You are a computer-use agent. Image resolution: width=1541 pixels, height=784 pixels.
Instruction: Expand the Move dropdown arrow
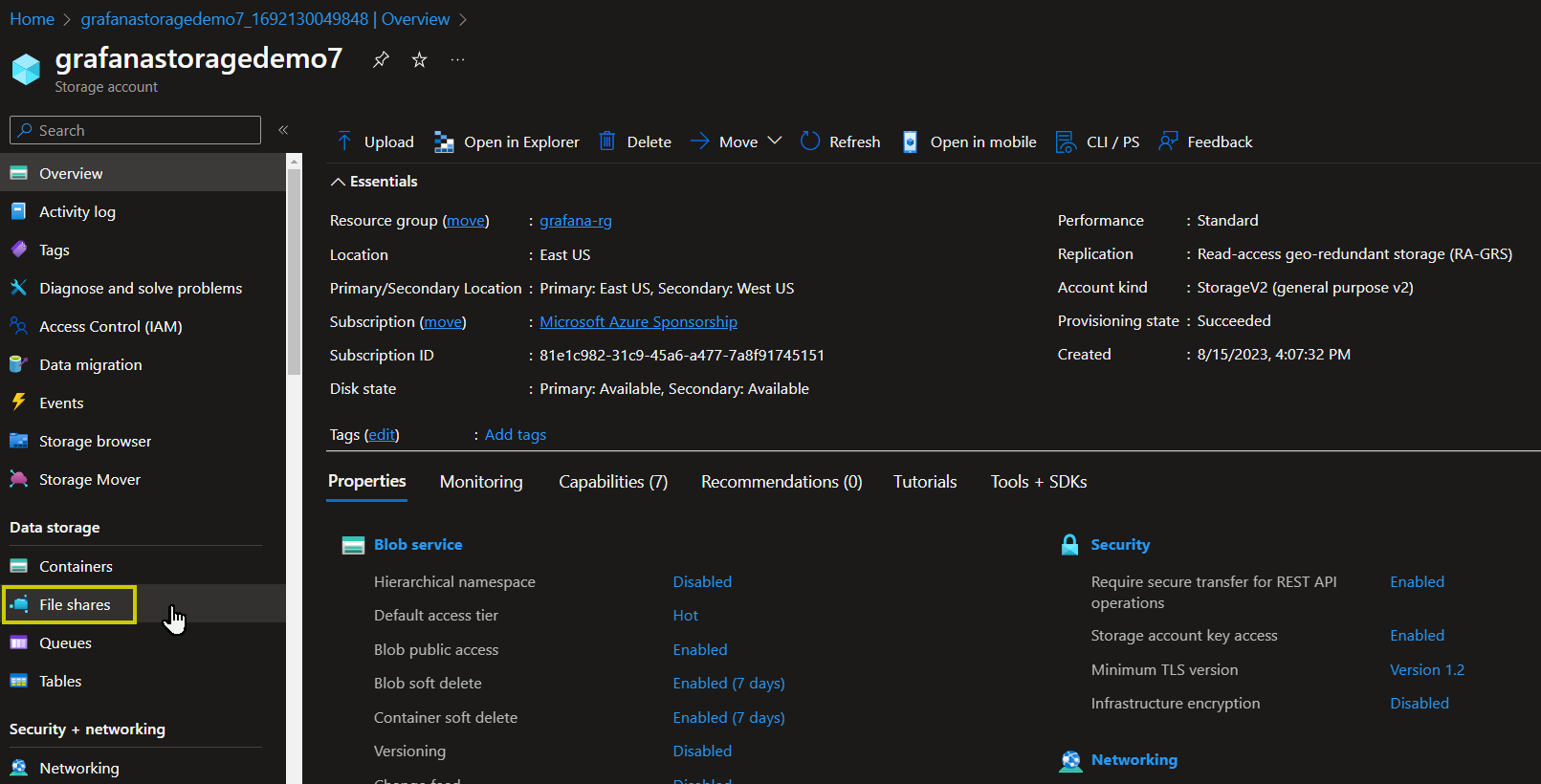(775, 141)
